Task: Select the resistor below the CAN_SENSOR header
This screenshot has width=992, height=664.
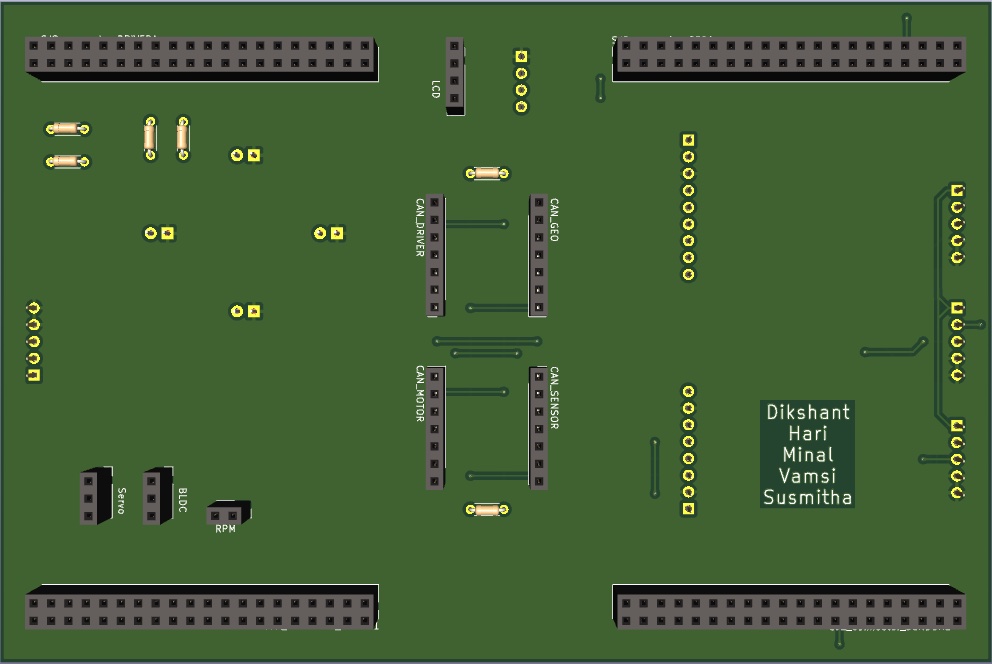Action: coord(487,509)
